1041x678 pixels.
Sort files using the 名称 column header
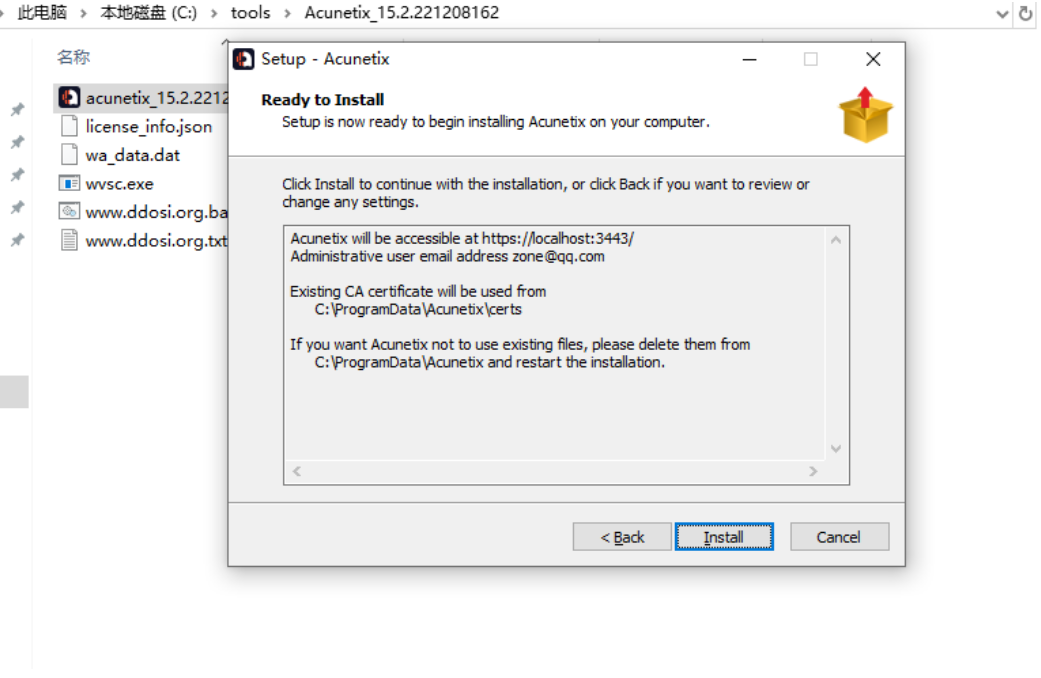(x=73, y=57)
